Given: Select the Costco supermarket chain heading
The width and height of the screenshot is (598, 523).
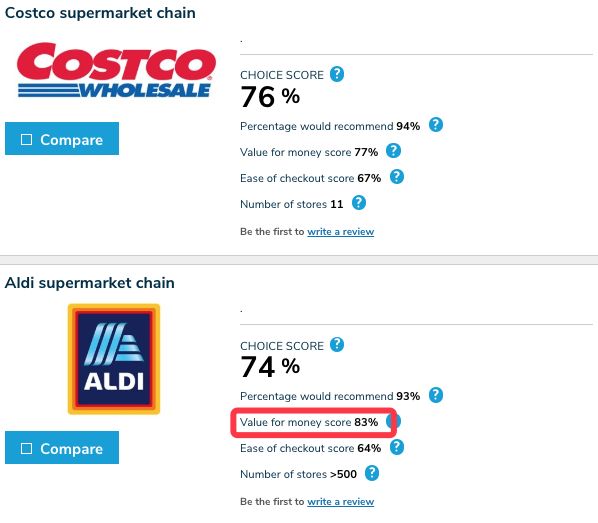Looking at the screenshot, I should point(100,13).
